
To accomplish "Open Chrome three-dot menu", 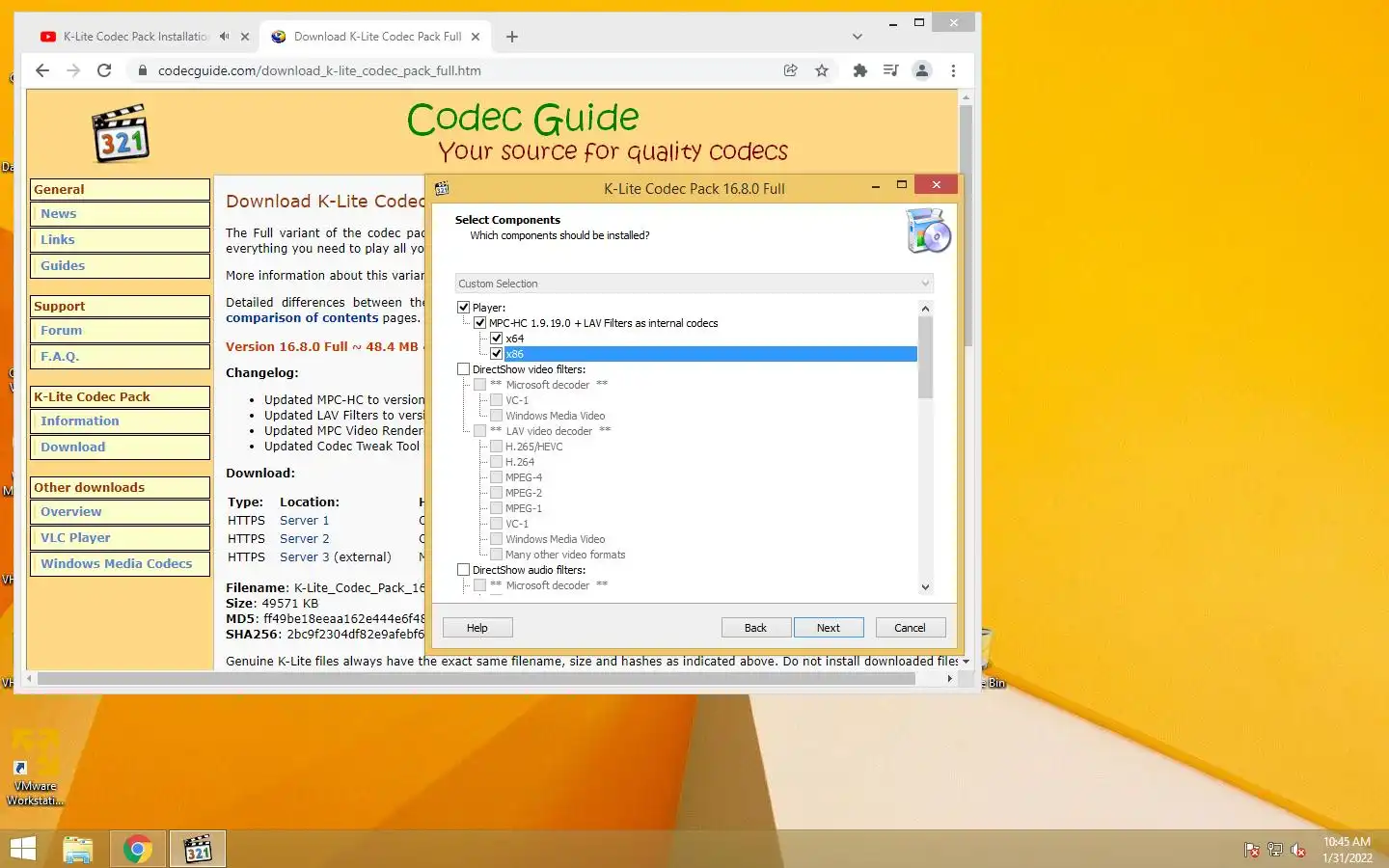I will (x=953, y=70).
